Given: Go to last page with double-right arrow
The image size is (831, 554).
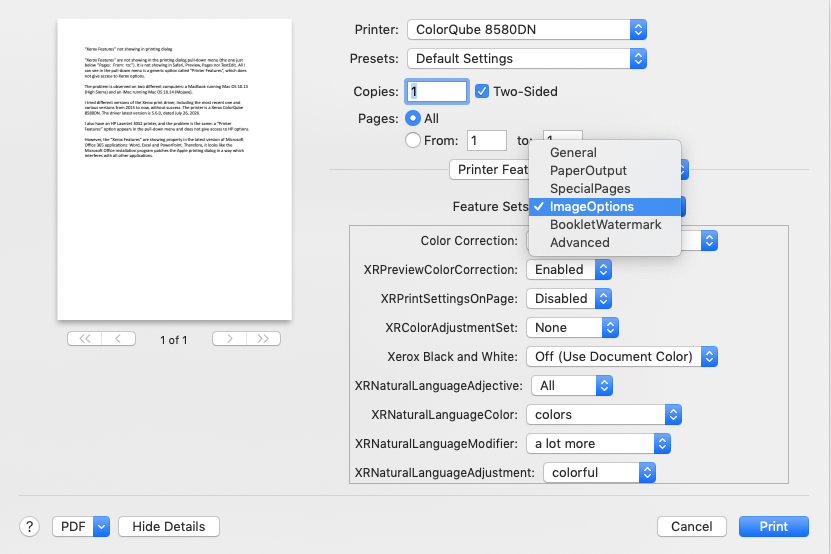Looking at the screenshot, I should coord(263,339).
